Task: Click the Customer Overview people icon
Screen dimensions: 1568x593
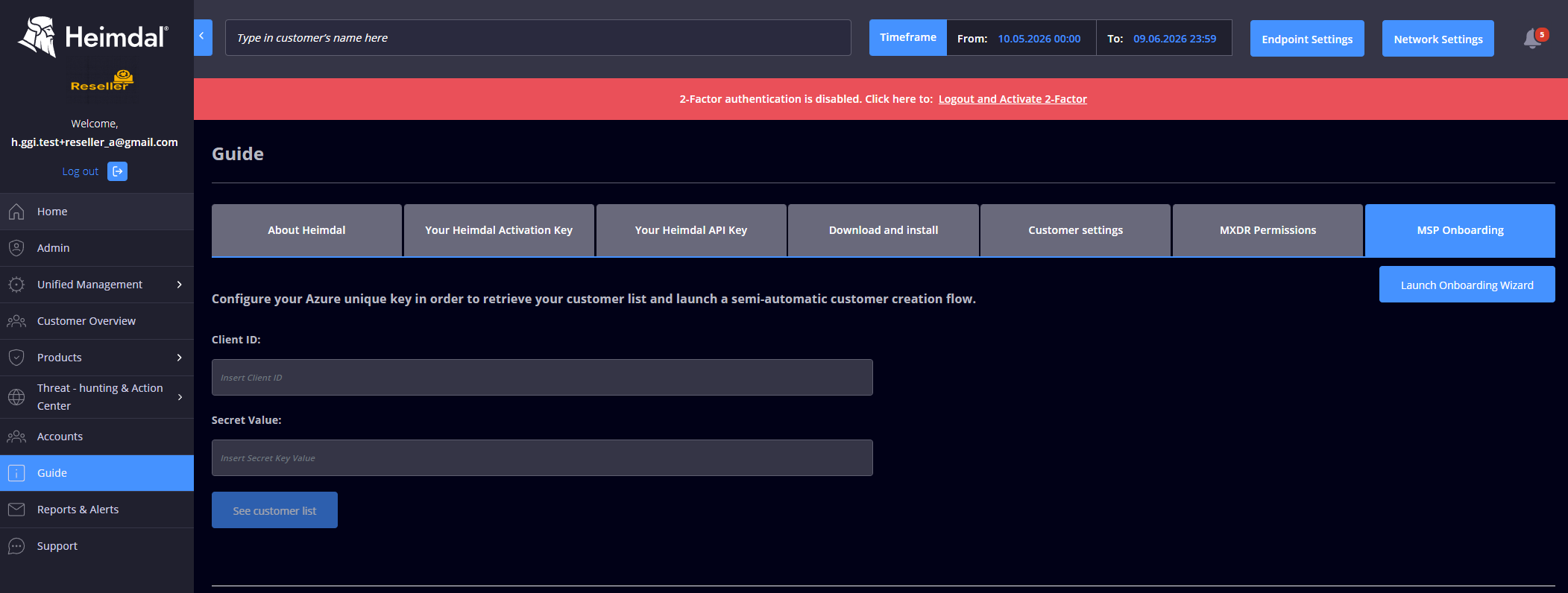Action: click(x=16, y=321)
